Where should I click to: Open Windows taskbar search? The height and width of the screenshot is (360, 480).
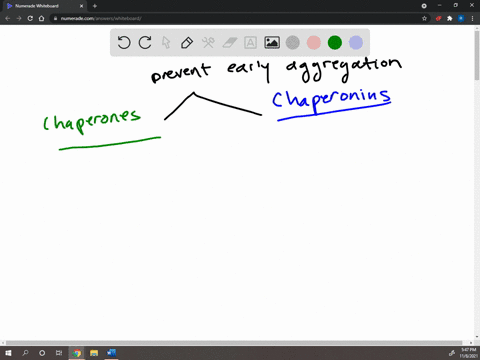[x=25, y=353]
